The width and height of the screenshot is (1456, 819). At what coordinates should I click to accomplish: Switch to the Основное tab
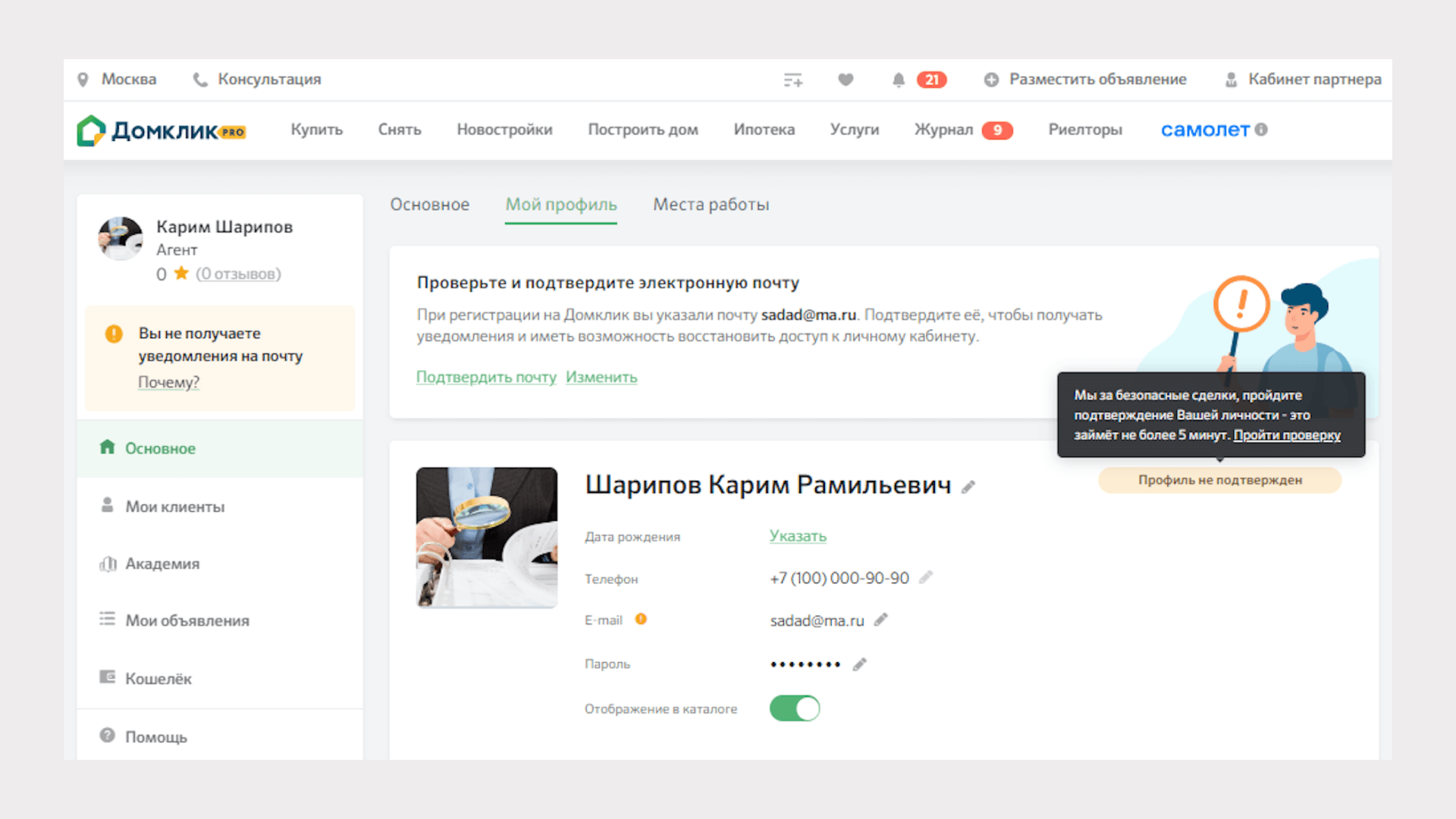pyautogui.click(x=430, y=205)
